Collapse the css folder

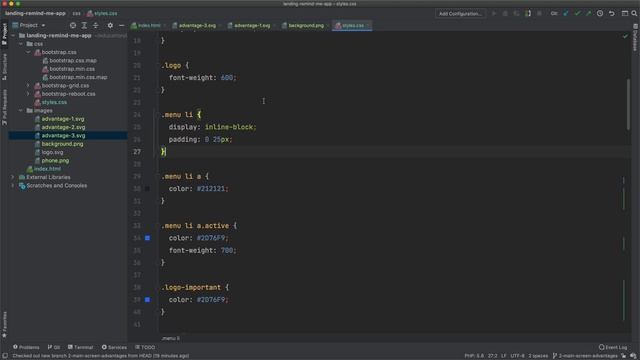(21, 44)
